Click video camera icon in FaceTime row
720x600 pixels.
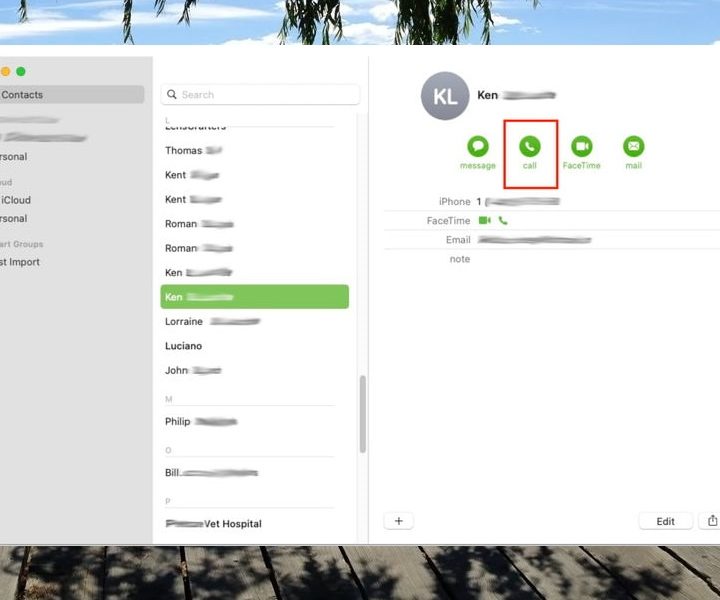tap(485, 220)
